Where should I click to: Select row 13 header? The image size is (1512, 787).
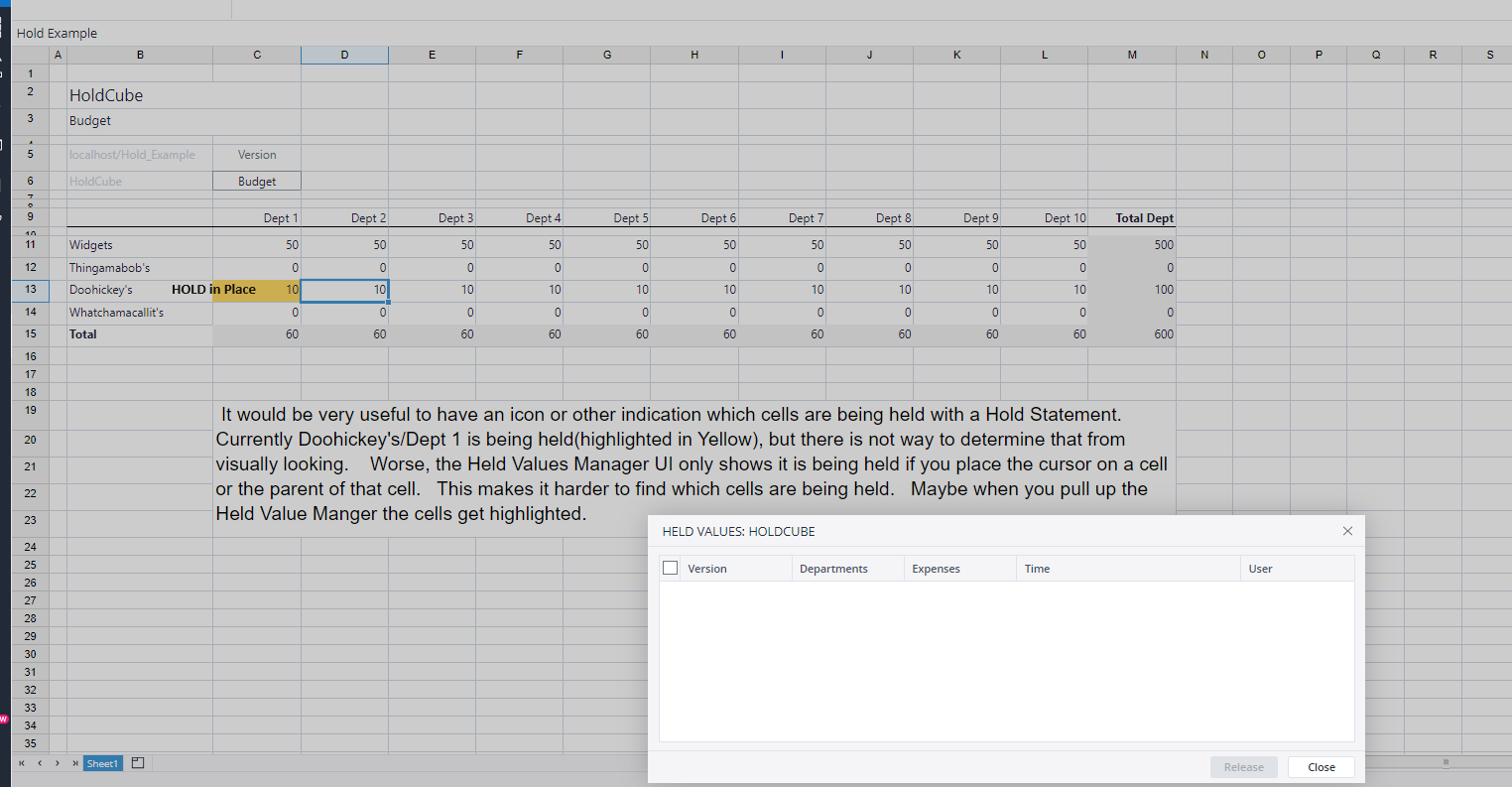pos(31,290)
